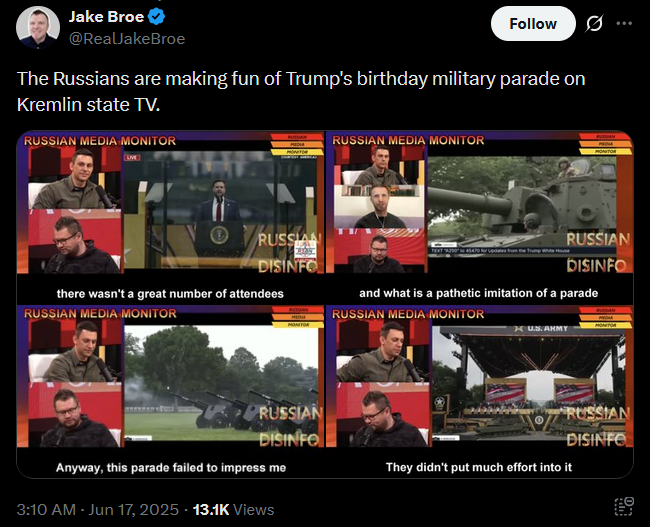Open the three-dot more options menu
Viewport: 650px width, 527px height.
(624, 24)
